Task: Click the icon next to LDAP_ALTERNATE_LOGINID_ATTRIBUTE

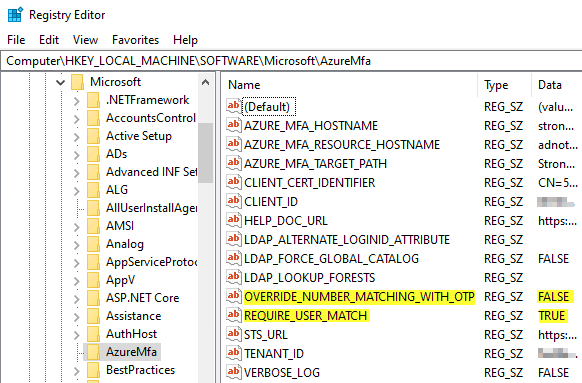Action: point(233,239)
